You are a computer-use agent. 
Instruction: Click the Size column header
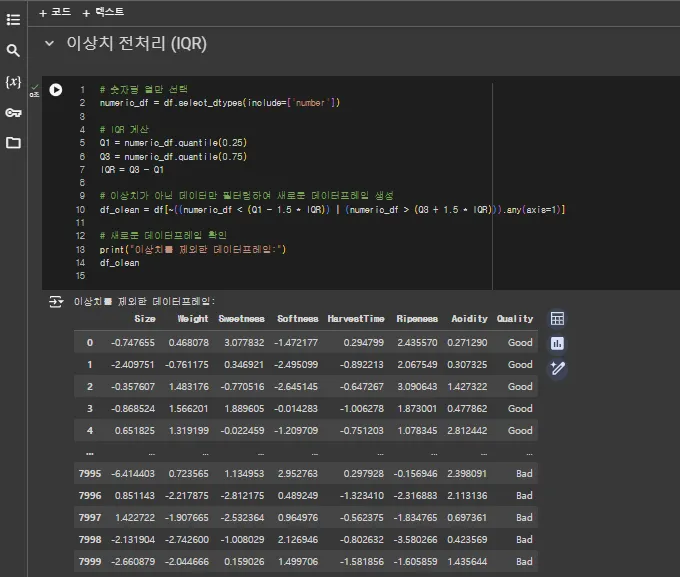(145, 319)
